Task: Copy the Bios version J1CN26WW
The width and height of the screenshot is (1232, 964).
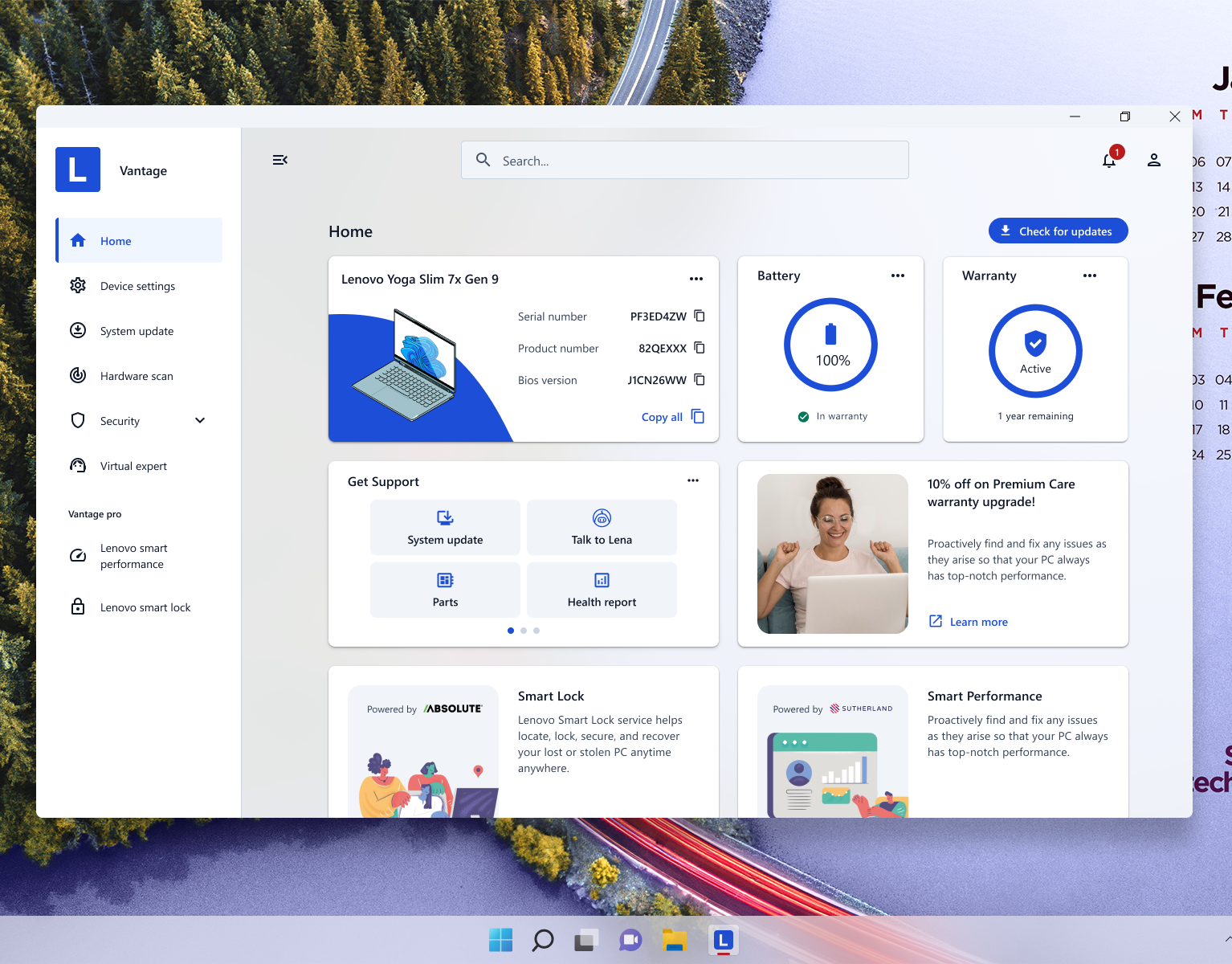Action: point(700,379)
